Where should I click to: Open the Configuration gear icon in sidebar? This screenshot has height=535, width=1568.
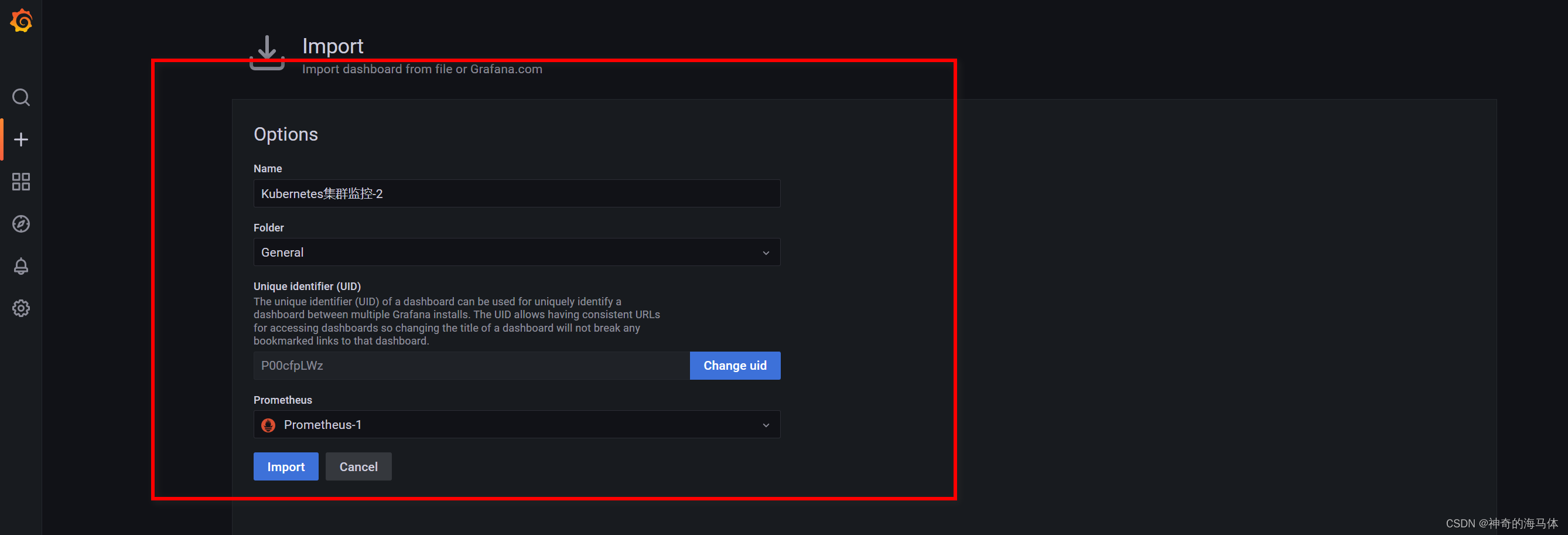21,308
